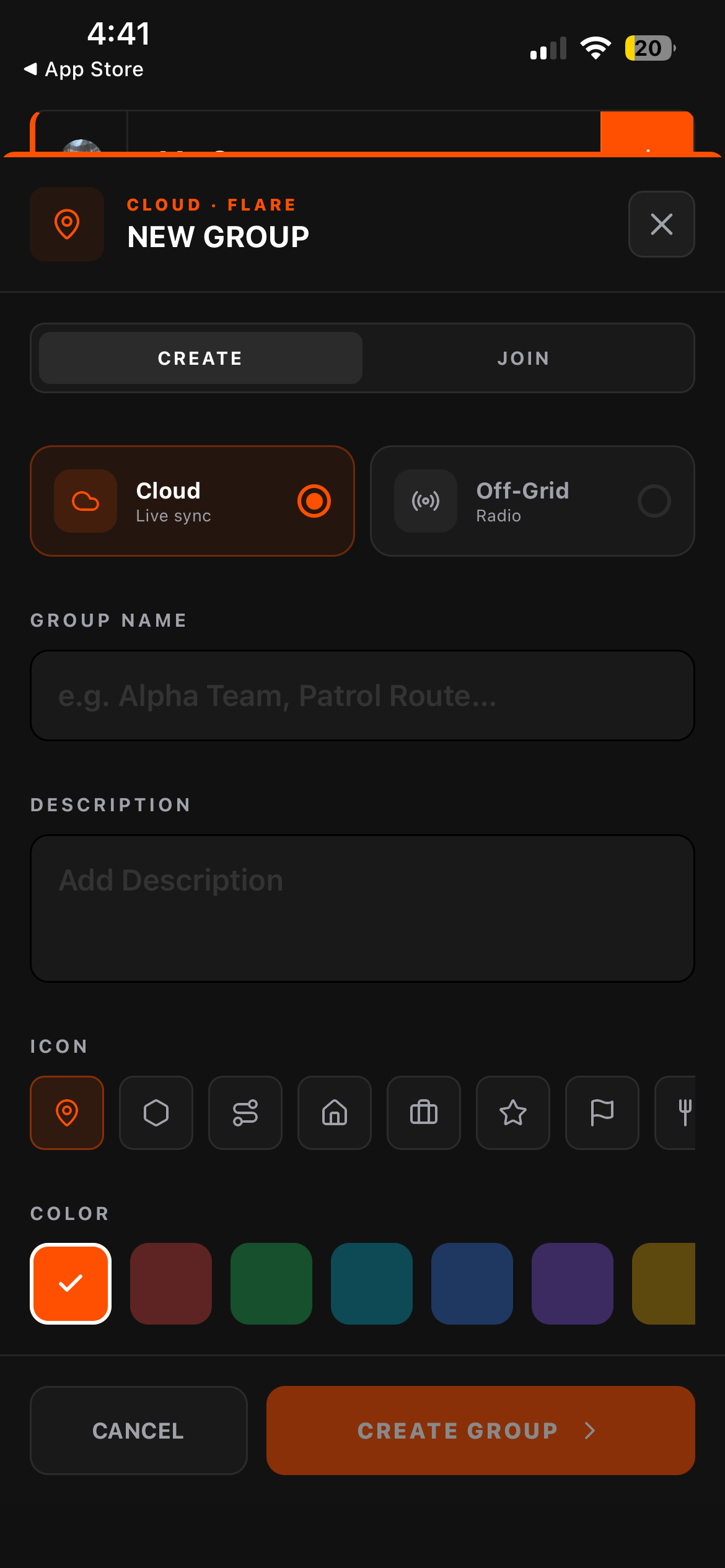Select the map pin group icon

tap(67, 1113)
